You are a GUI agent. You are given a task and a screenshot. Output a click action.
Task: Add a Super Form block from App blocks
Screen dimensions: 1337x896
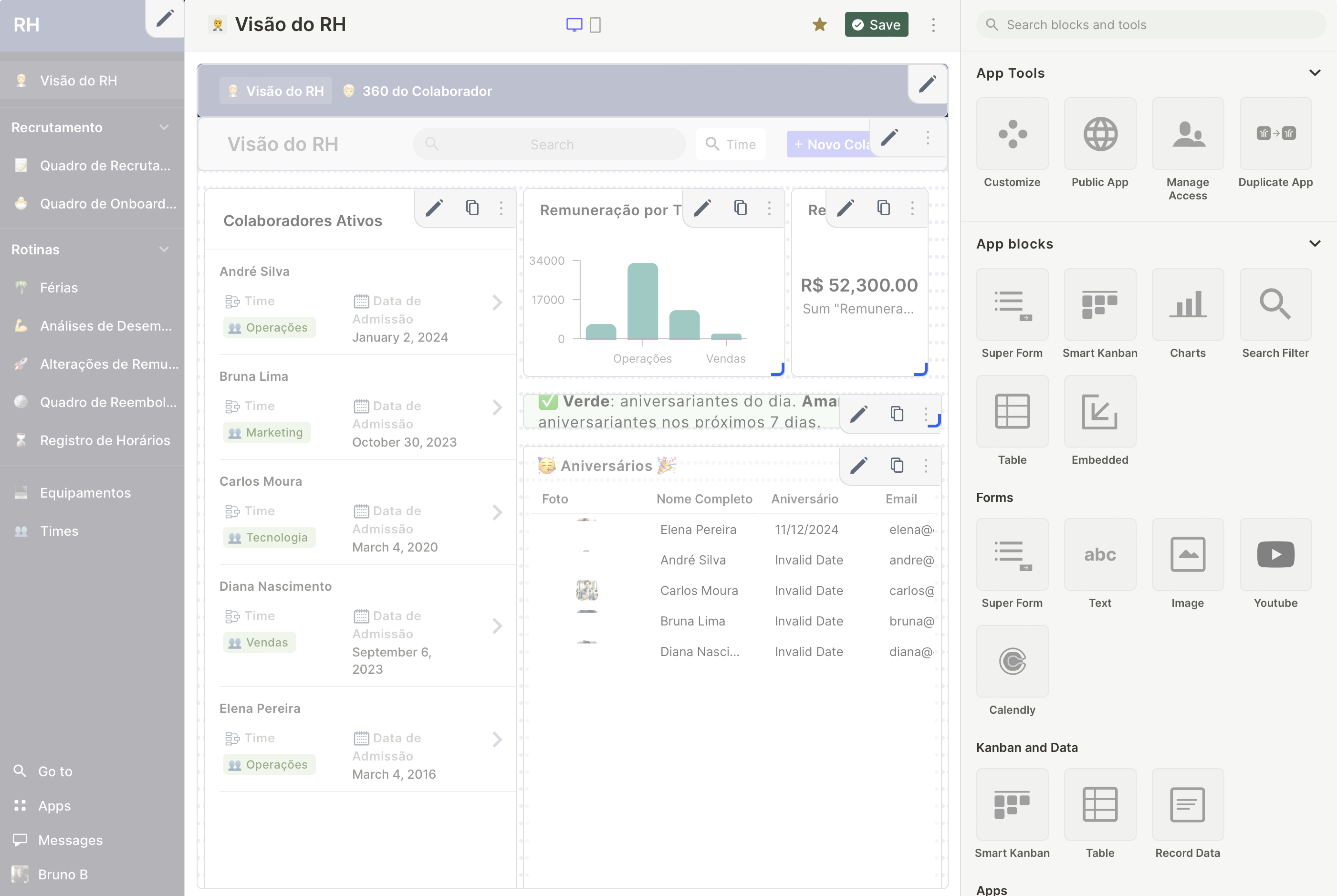pos(1012,304)
